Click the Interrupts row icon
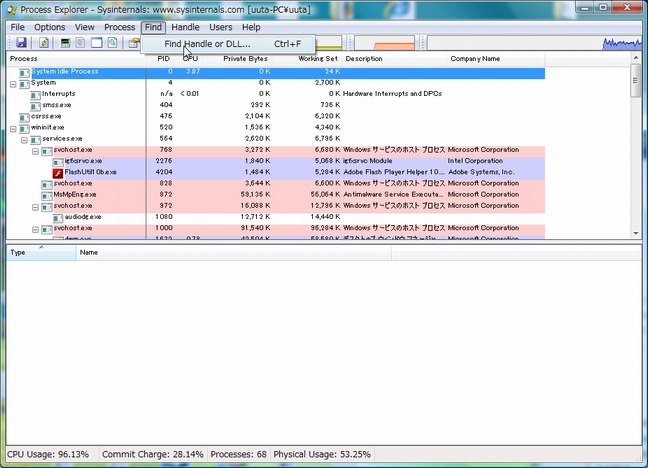Viewport: 648px width, 468px height. point(36,96)
